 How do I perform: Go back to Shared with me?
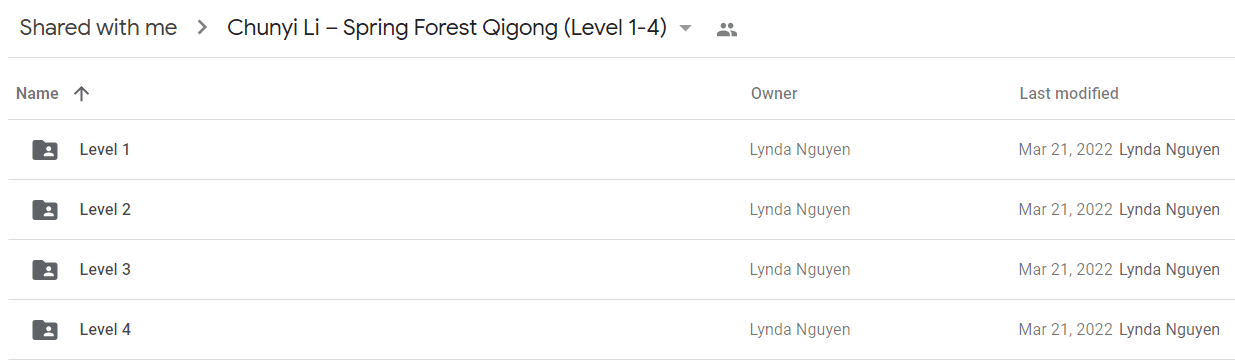98,28
